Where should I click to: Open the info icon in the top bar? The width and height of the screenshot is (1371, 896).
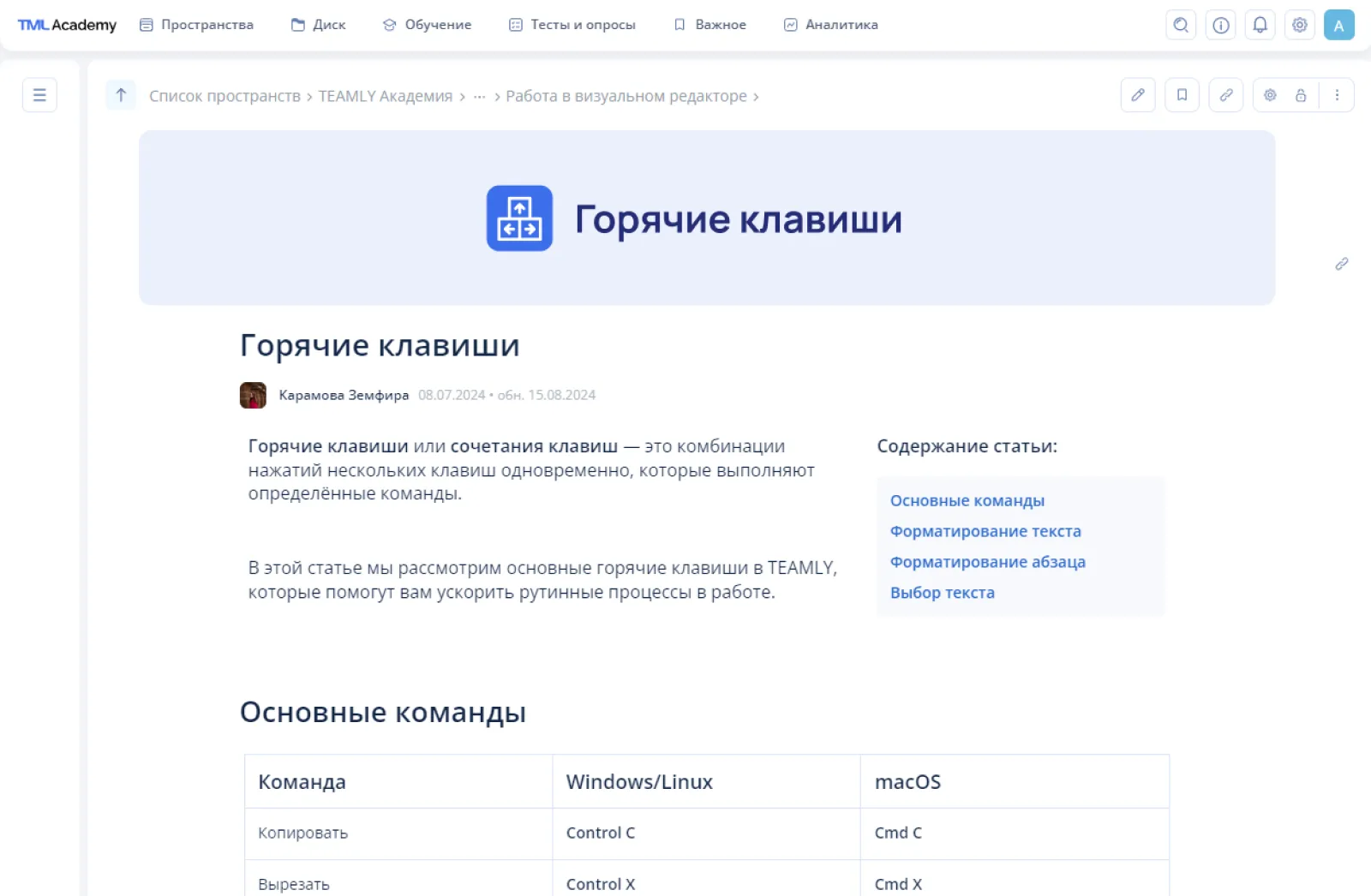1220,25
